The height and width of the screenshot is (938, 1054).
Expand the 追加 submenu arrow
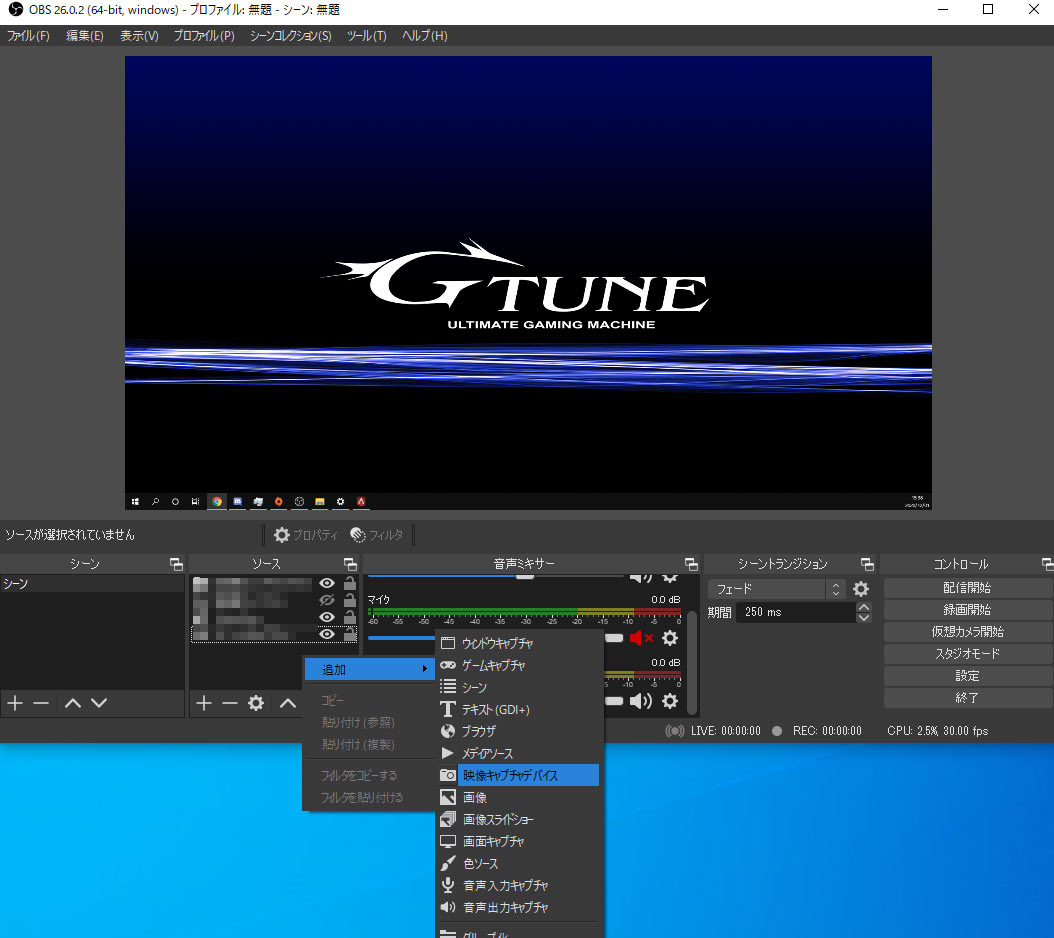424,669
